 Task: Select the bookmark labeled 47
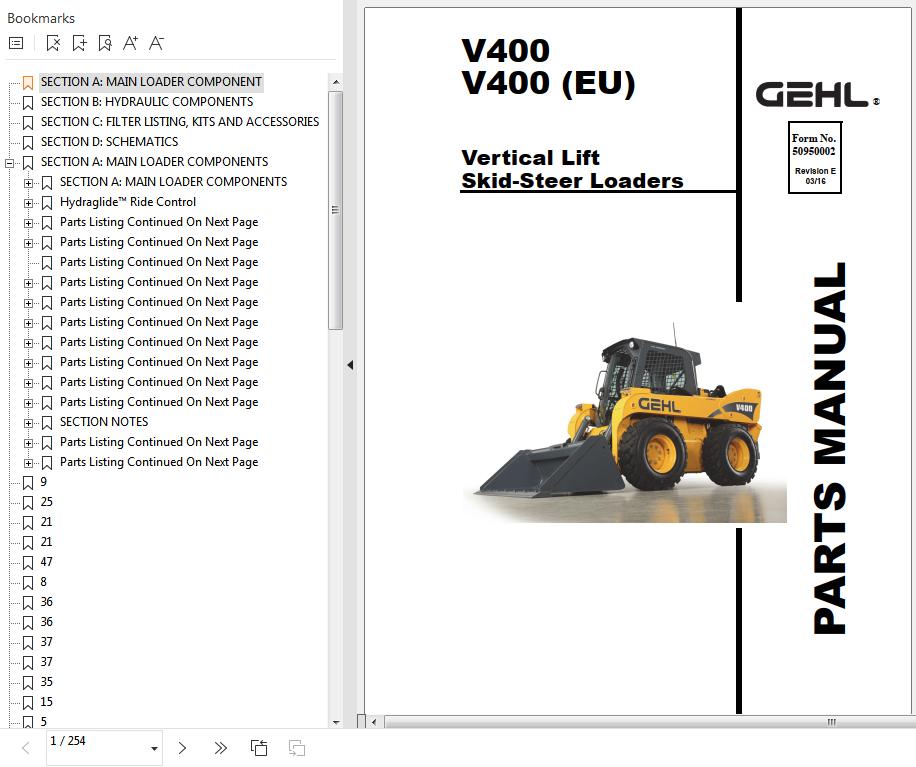coord(47,562)
